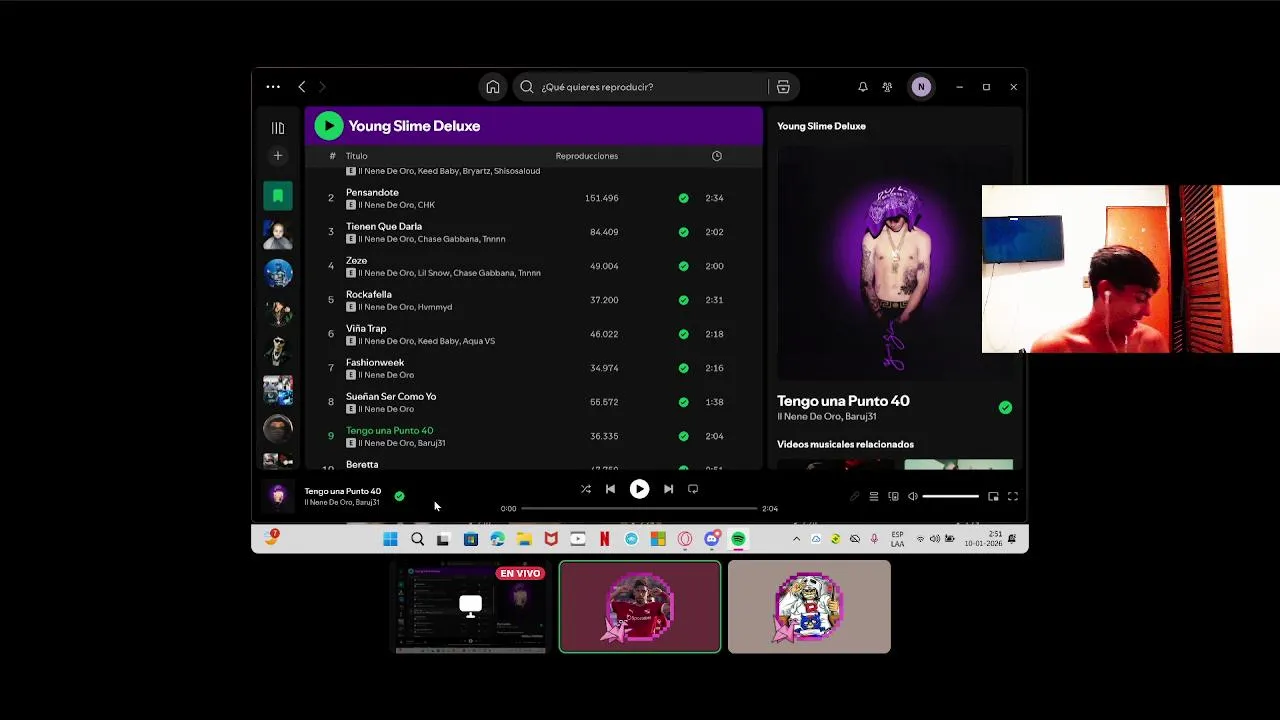Toggle repeat mode
Viewport: 1280px width, 720px height.
click(693, 489)
